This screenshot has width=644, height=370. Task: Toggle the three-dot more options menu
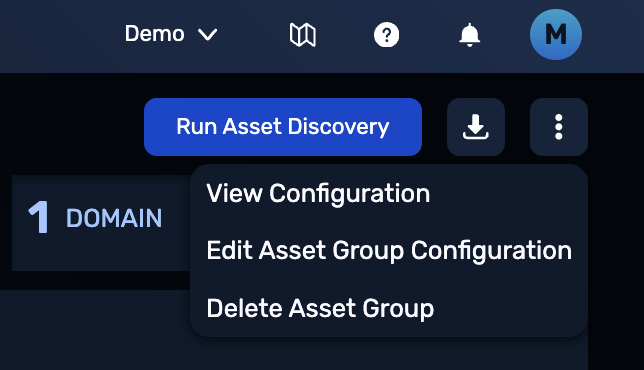[559, 127]
